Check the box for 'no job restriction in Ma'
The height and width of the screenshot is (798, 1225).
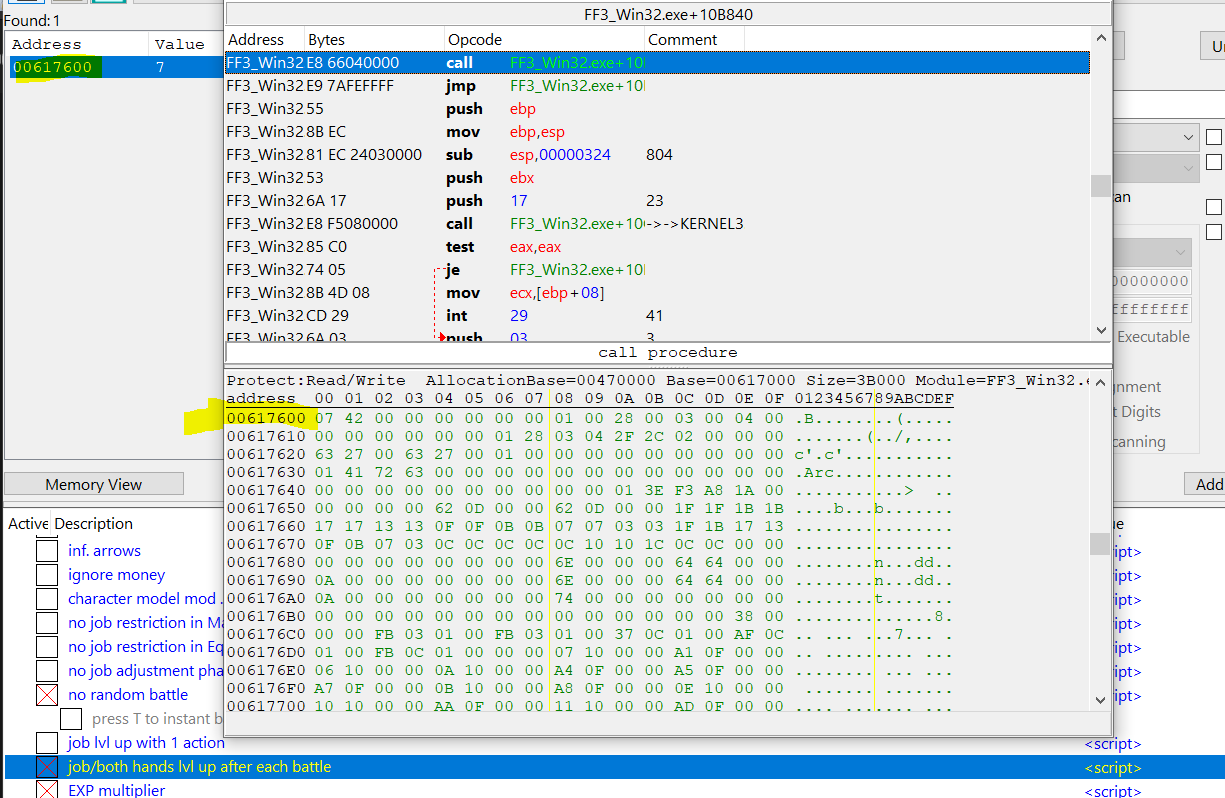click(47, 623)
